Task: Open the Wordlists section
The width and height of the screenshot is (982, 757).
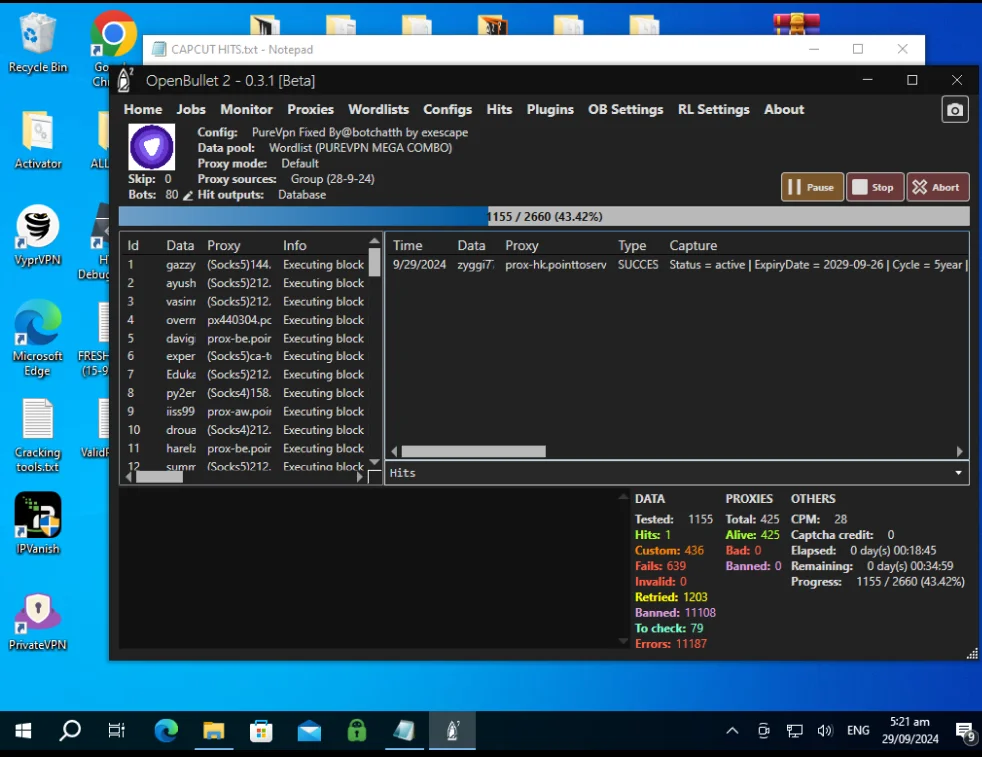Action: (x=378, y=110)
